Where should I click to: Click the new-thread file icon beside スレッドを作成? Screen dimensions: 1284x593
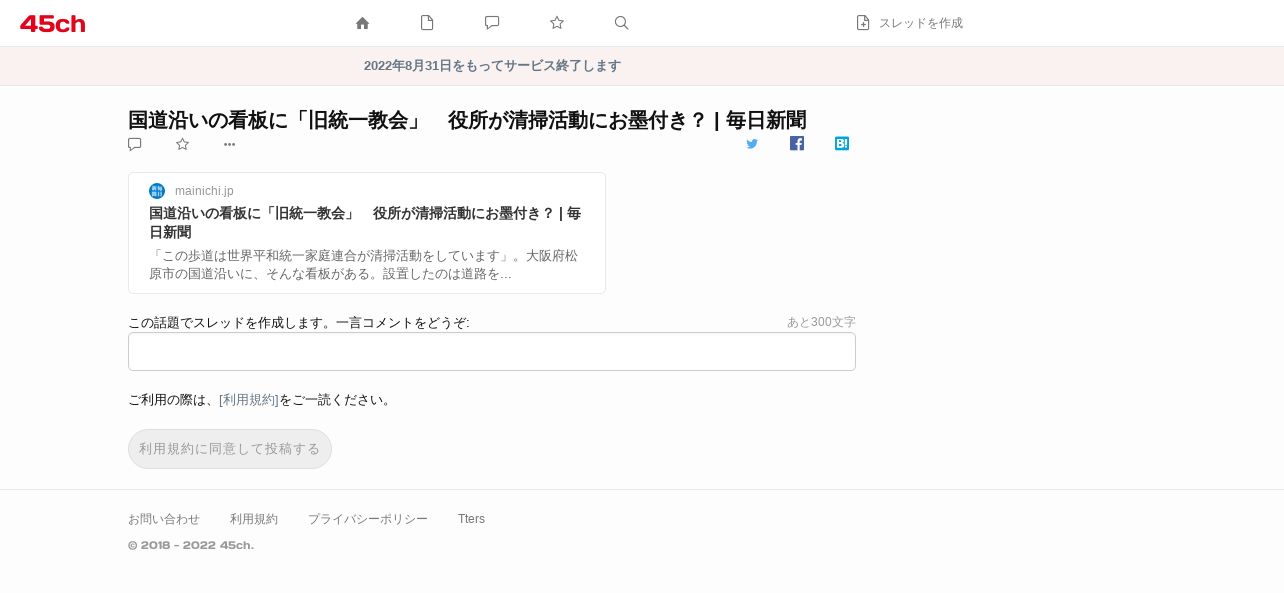(x=863, y=23)
